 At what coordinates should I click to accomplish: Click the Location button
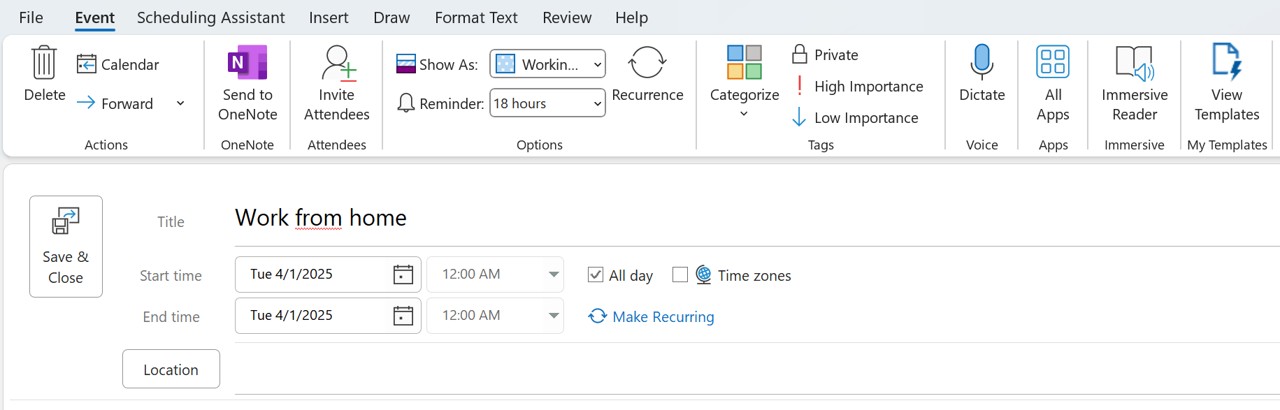coord(171,369)
